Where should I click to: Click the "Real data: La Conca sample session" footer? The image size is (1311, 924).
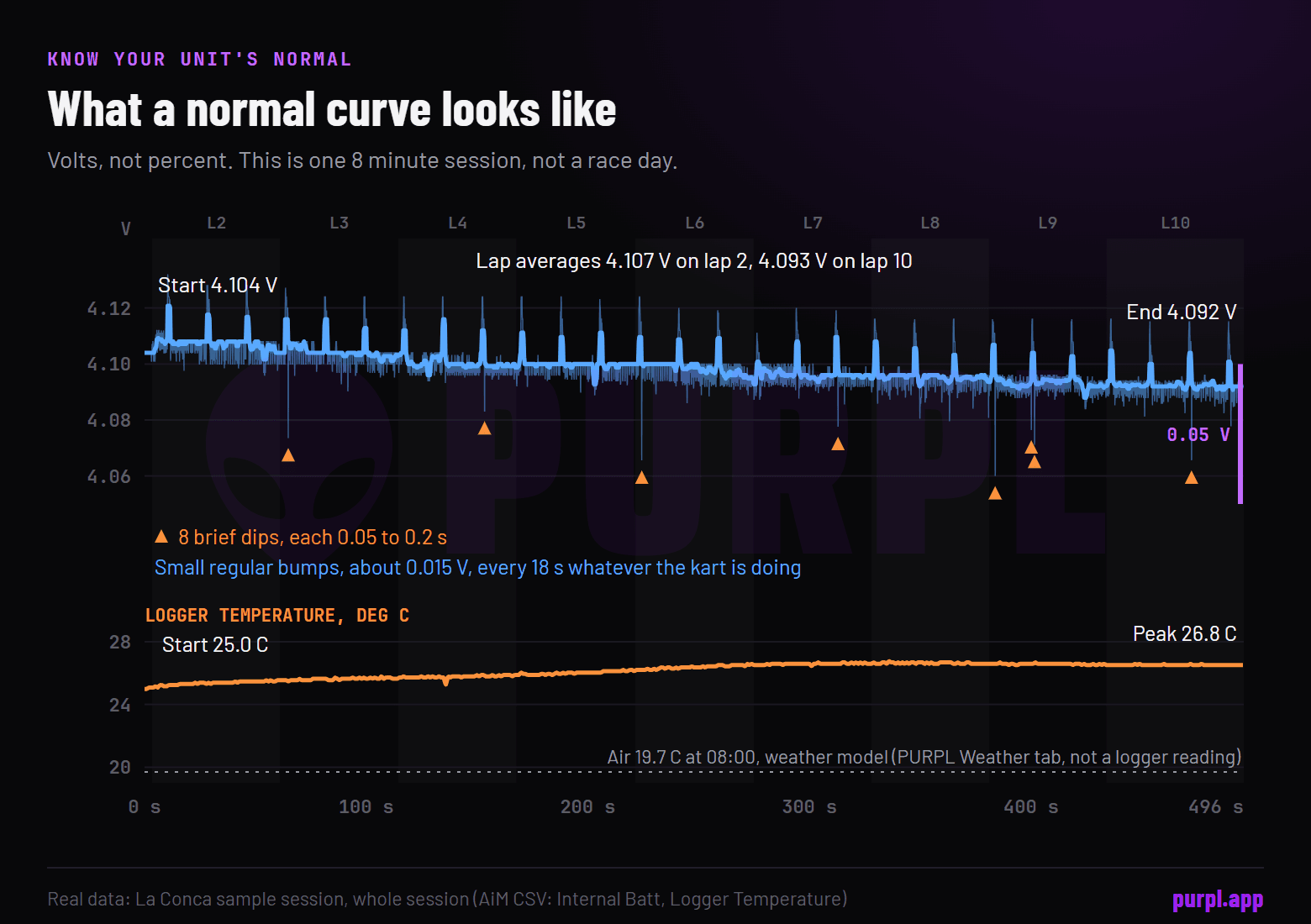click(447, 900)
